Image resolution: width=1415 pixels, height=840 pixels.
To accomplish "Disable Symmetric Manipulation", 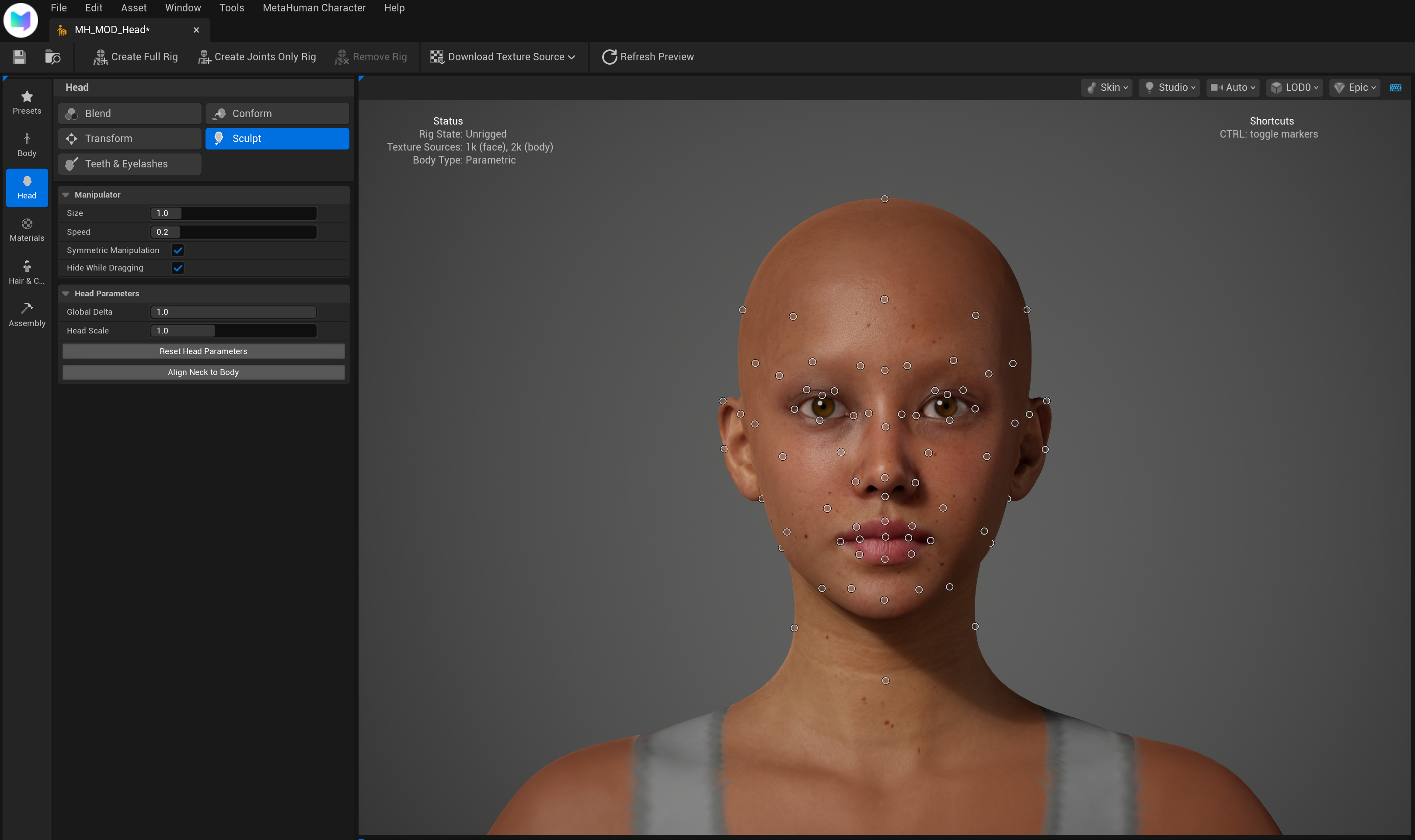I will [178, 250].
